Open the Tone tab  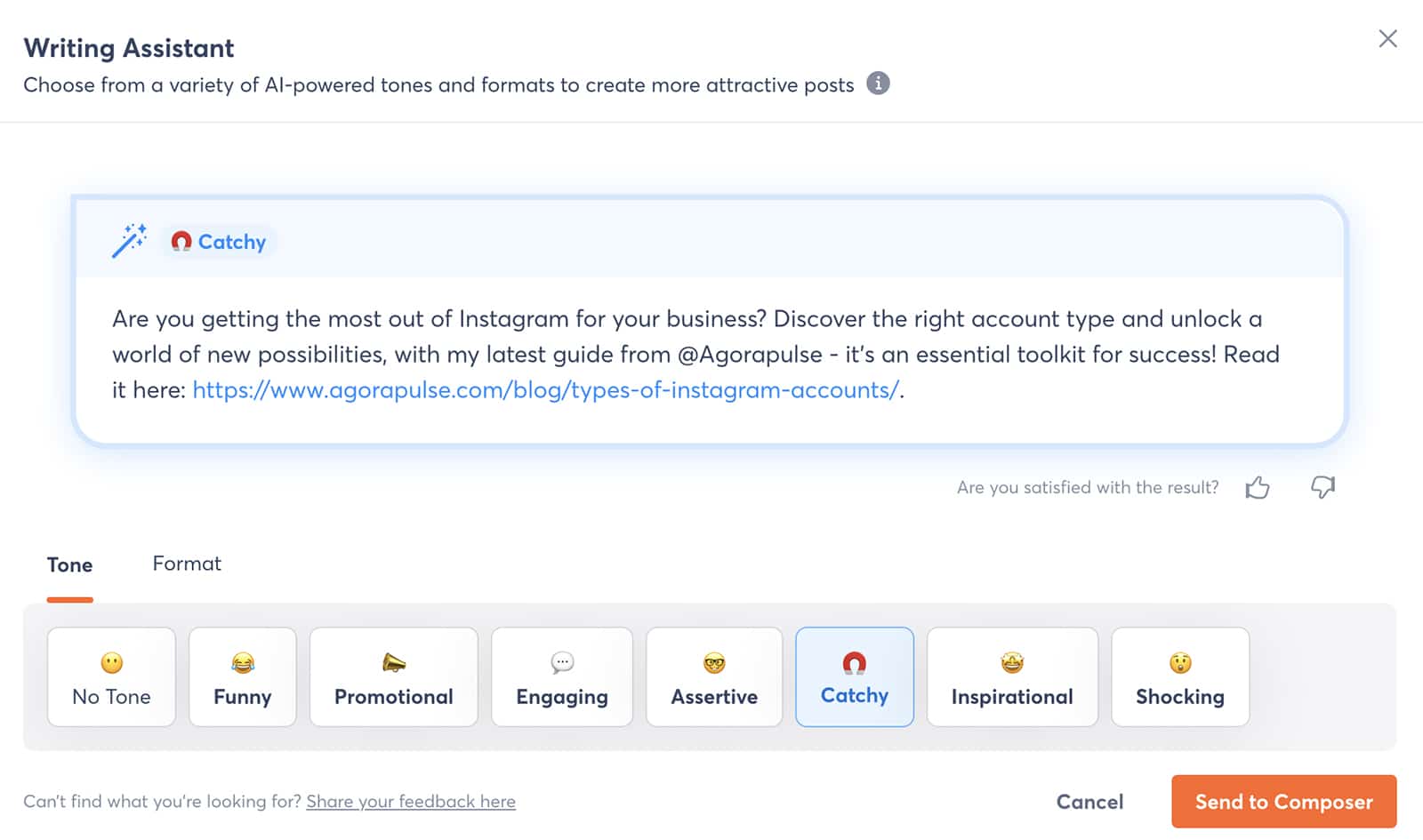tap(69, 565)
